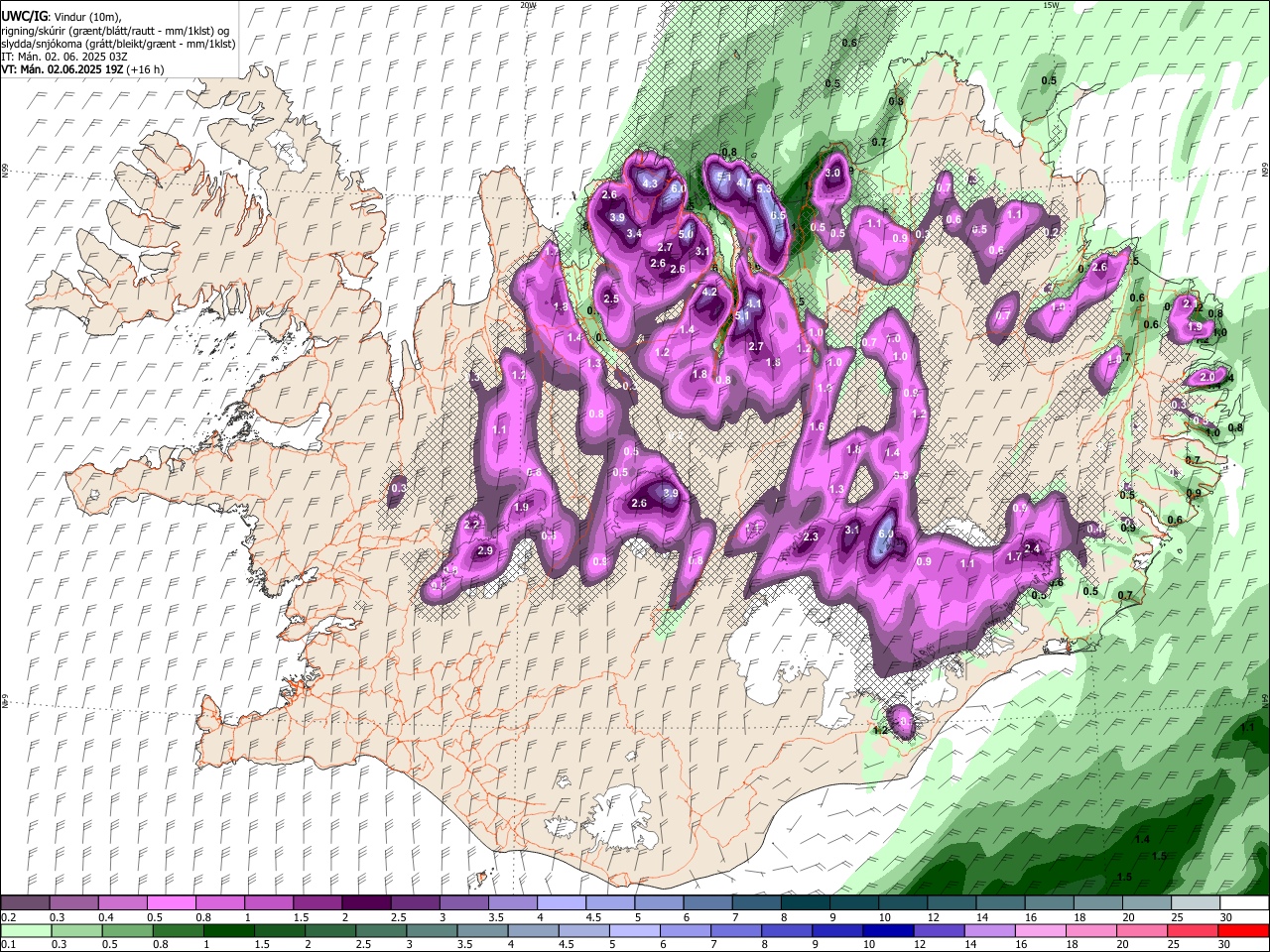The width and height of the screenshot is (1270, 952).
Task: Click the '4.3' snowfall value on the map
Action: coord(650,183)
